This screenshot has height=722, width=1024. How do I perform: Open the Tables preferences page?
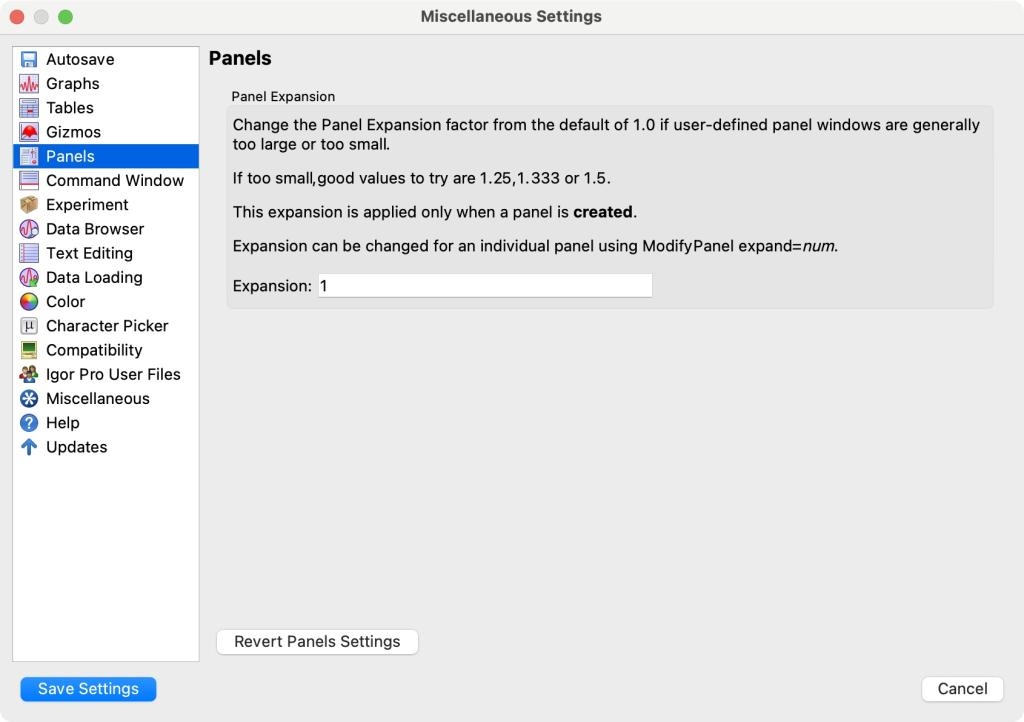point(68,107)
